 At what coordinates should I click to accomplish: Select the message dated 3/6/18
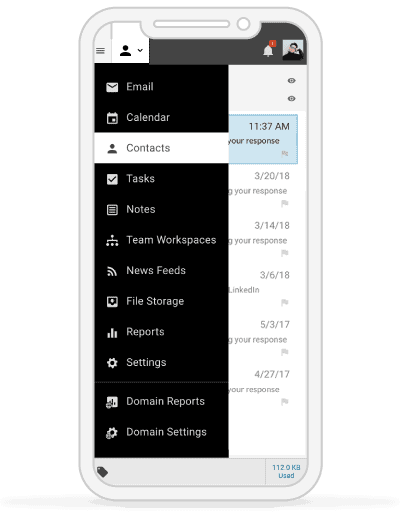pos(263,288)
